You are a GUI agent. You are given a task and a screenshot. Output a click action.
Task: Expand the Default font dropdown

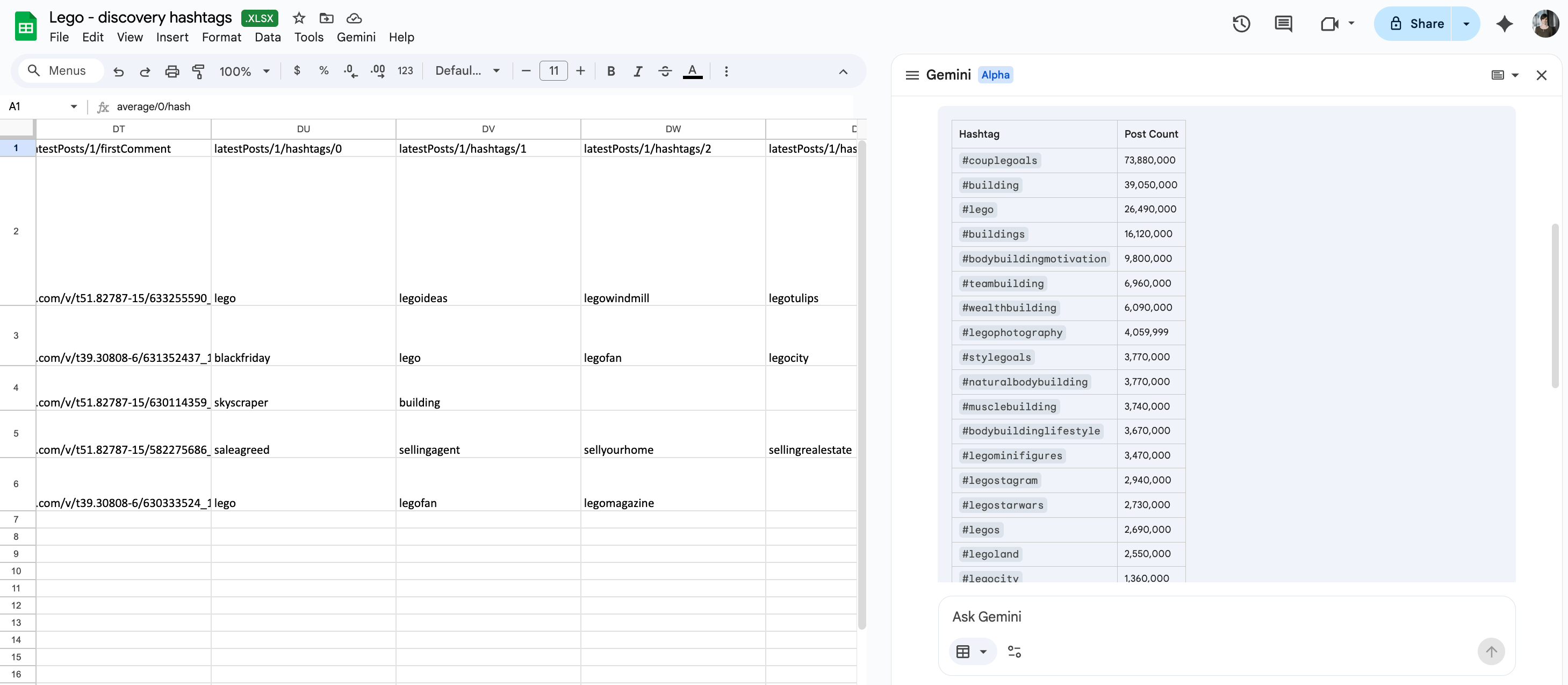point(467,71)
